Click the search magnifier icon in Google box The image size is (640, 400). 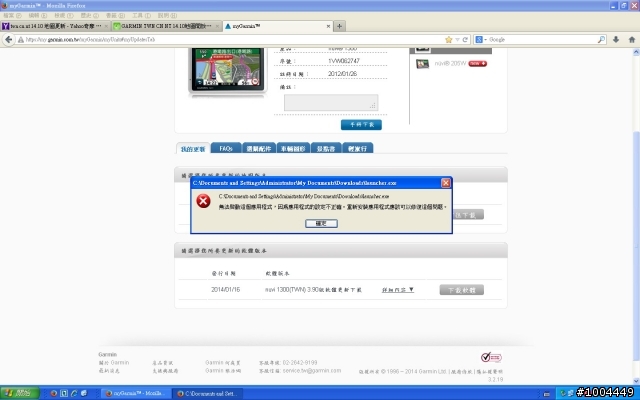click(601, 40)
